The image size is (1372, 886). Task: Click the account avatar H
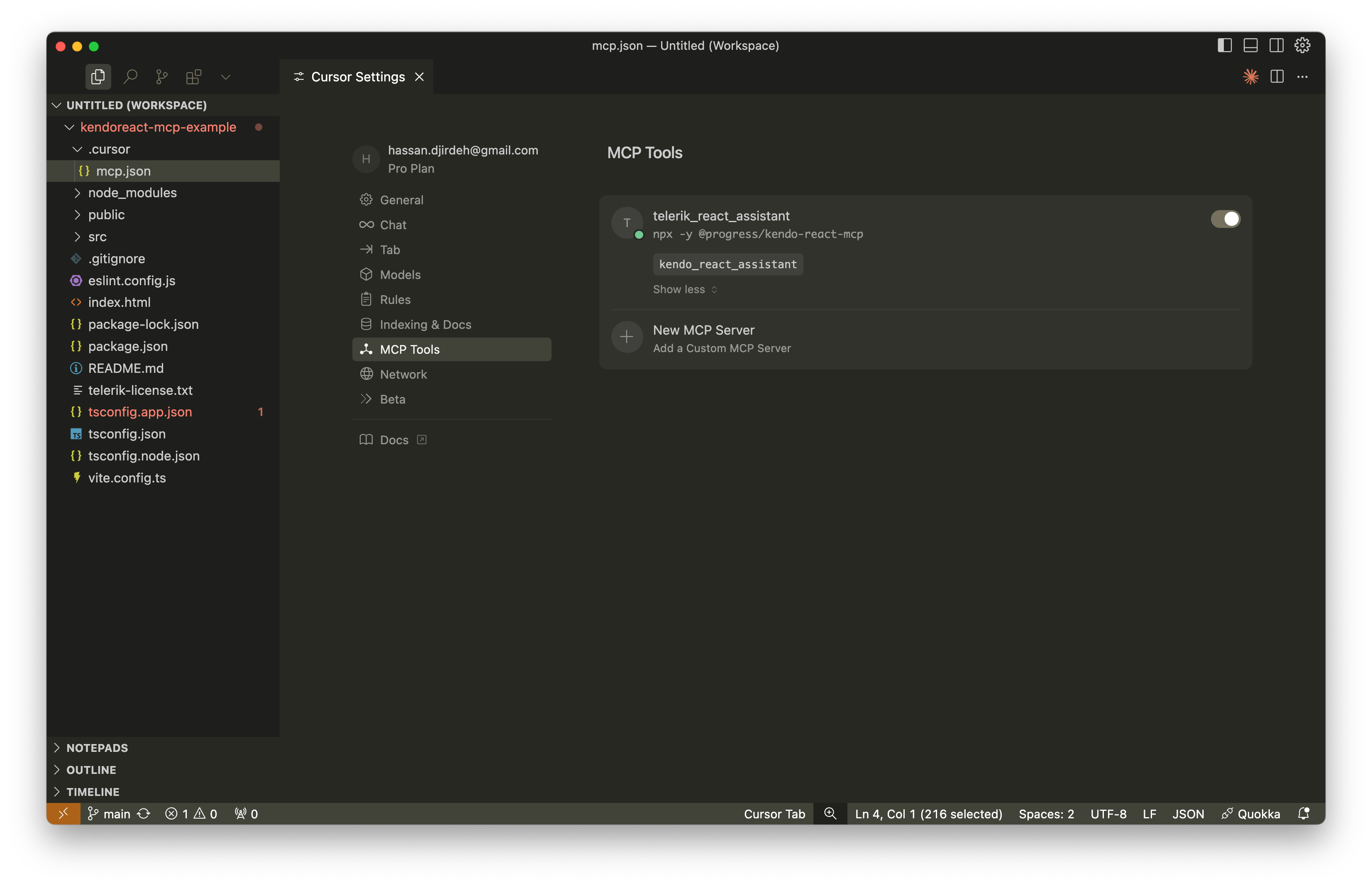[x=366, y=159]
